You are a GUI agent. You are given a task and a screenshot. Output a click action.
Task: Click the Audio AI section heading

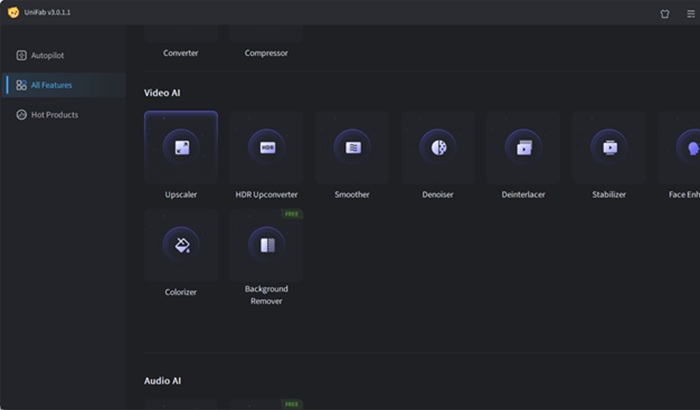162,381
